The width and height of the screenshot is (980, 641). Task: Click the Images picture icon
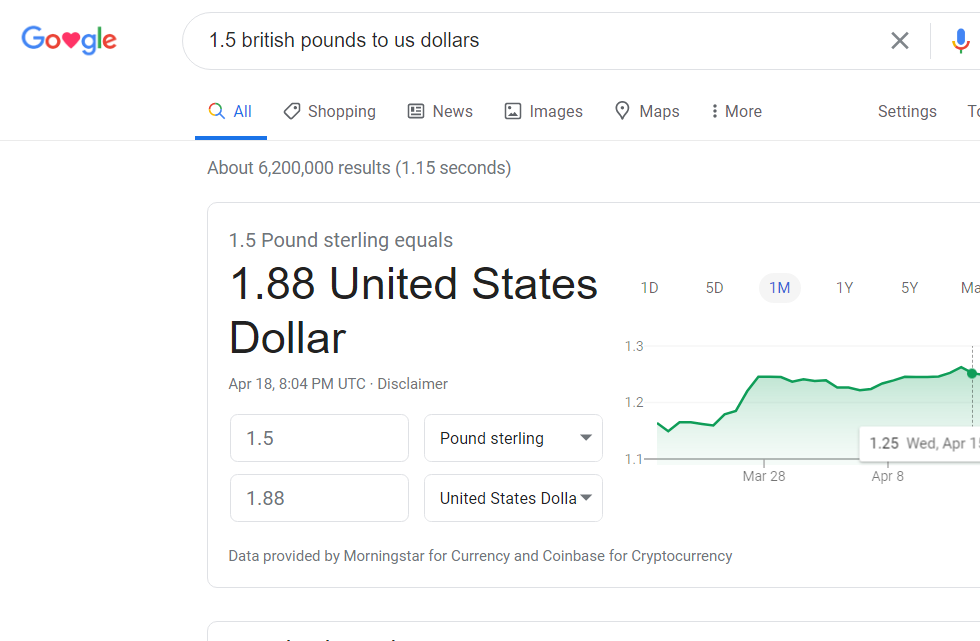coord(513,111)
